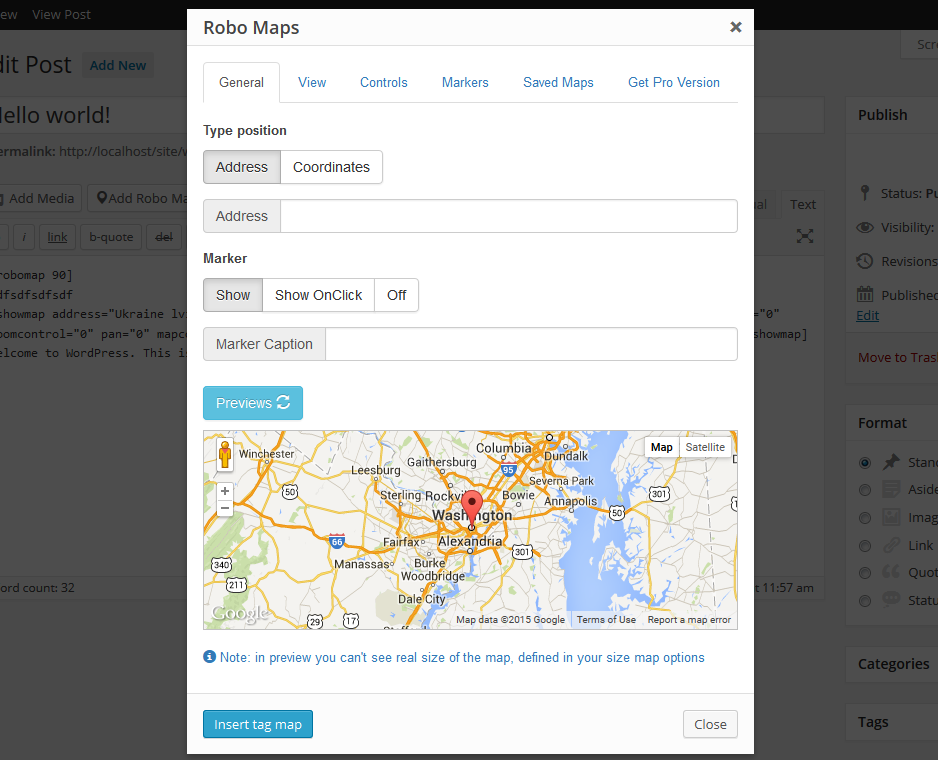Open Edit link under Published date
The image size is (938, 760).
(x=867, y=315)
